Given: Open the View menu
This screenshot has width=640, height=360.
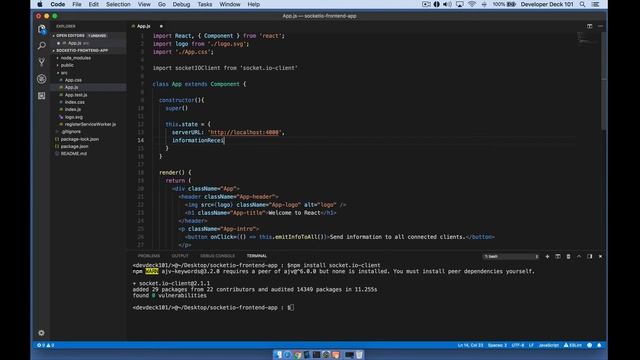Looking at the screenshot, I should pyautogui.click(x=144, y=4).
